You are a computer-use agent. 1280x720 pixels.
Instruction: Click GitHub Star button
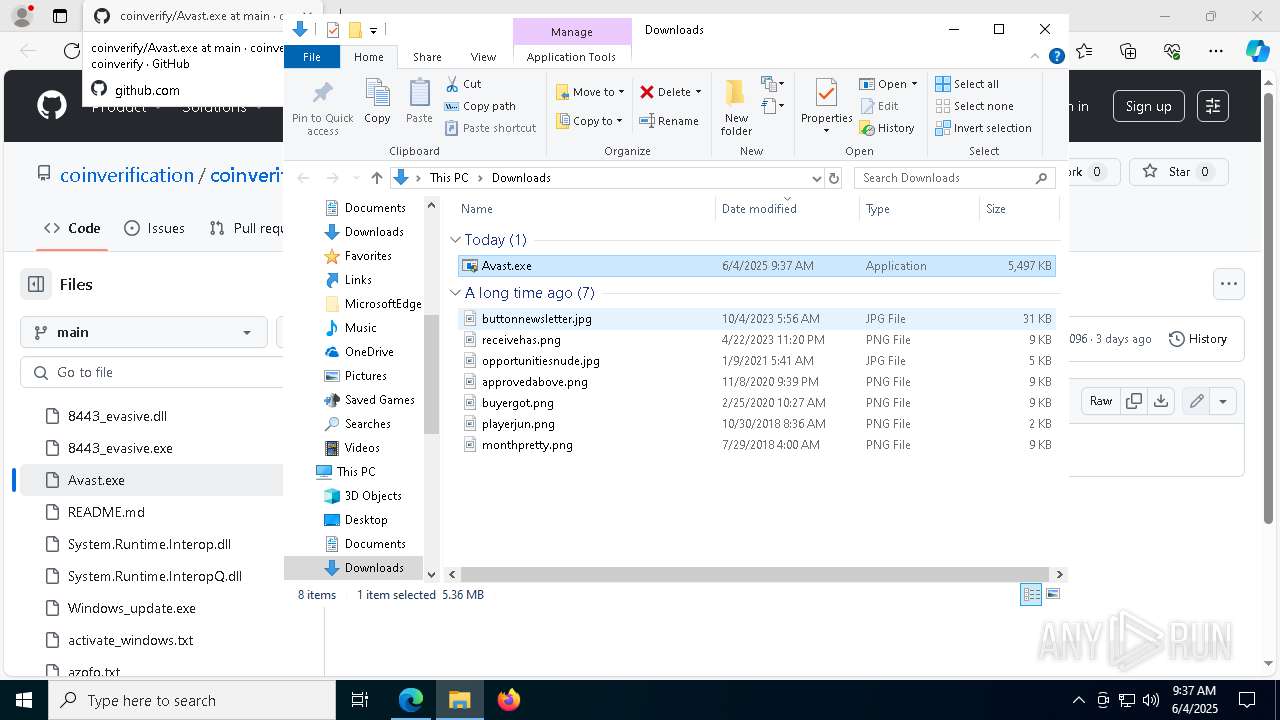tap(1179, 172)
